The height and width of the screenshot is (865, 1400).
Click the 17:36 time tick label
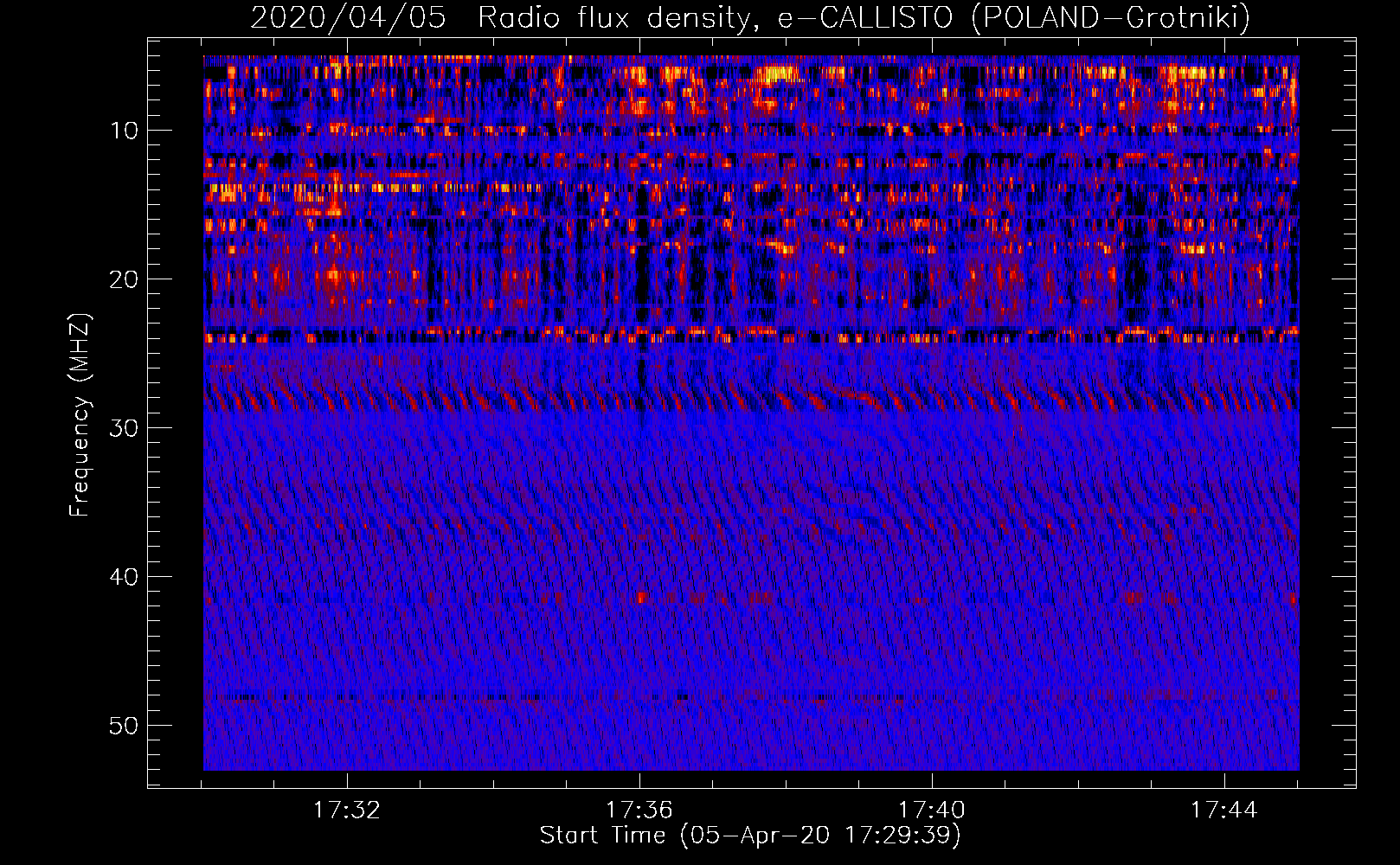639,810
